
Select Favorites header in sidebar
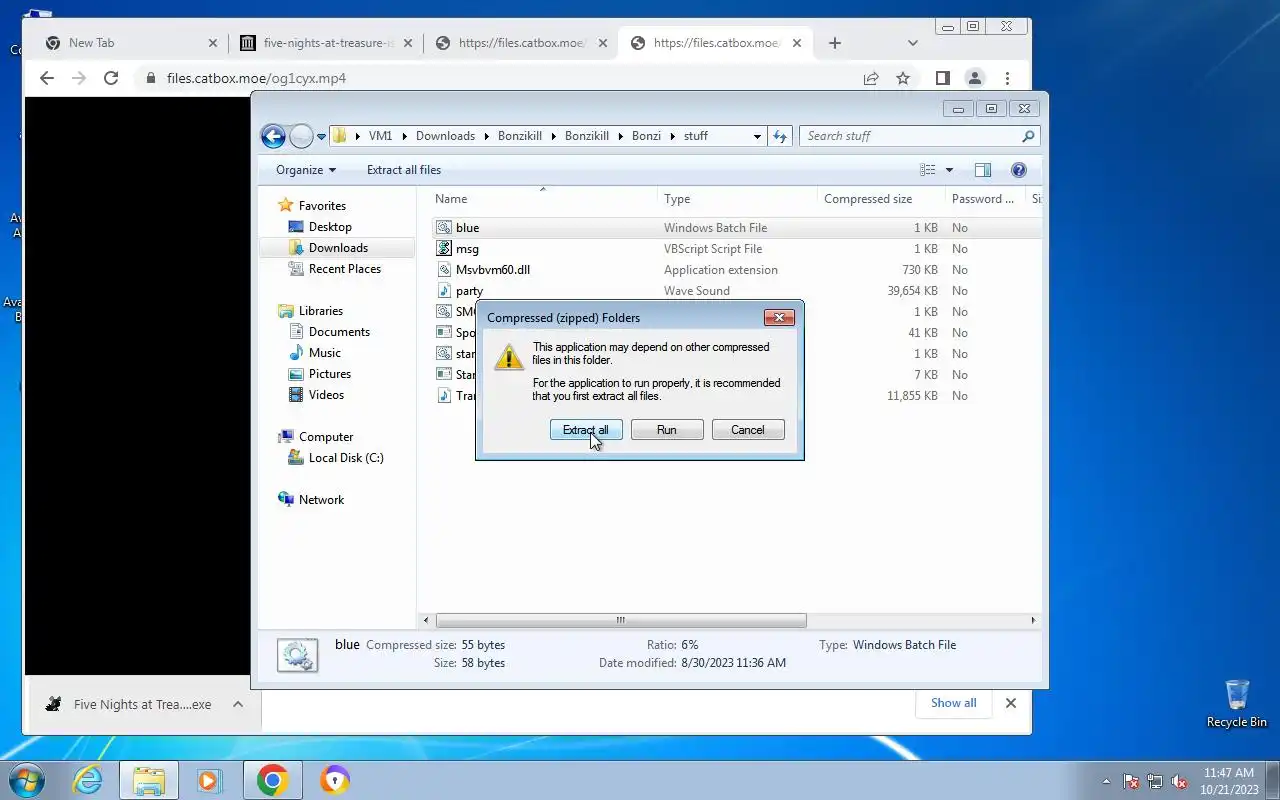pos(322,206)
